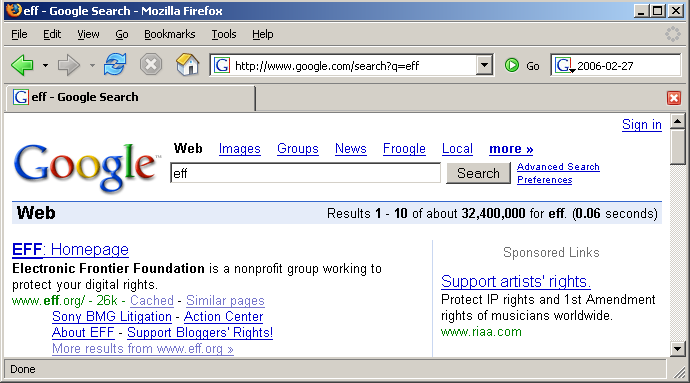Click the vertical scrollbar thumb
Image resolution: width=690 pixels, height=383 pixels.
(678, 147)
